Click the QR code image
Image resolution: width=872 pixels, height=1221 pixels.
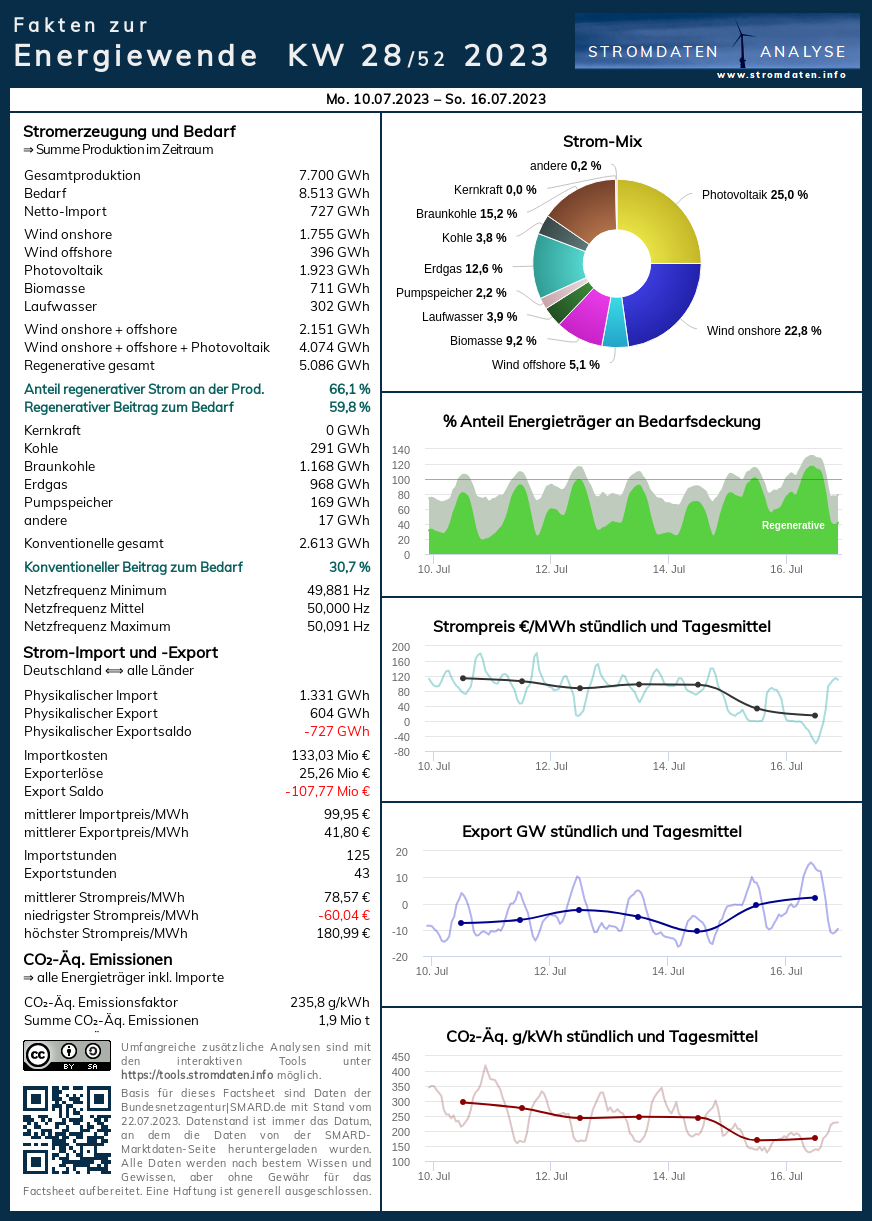click(x=67, y=1129)
